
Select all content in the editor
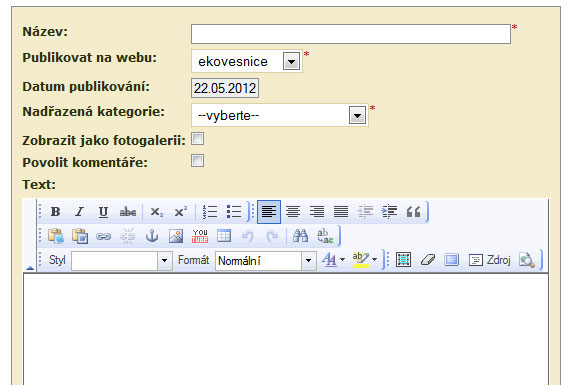403,260
